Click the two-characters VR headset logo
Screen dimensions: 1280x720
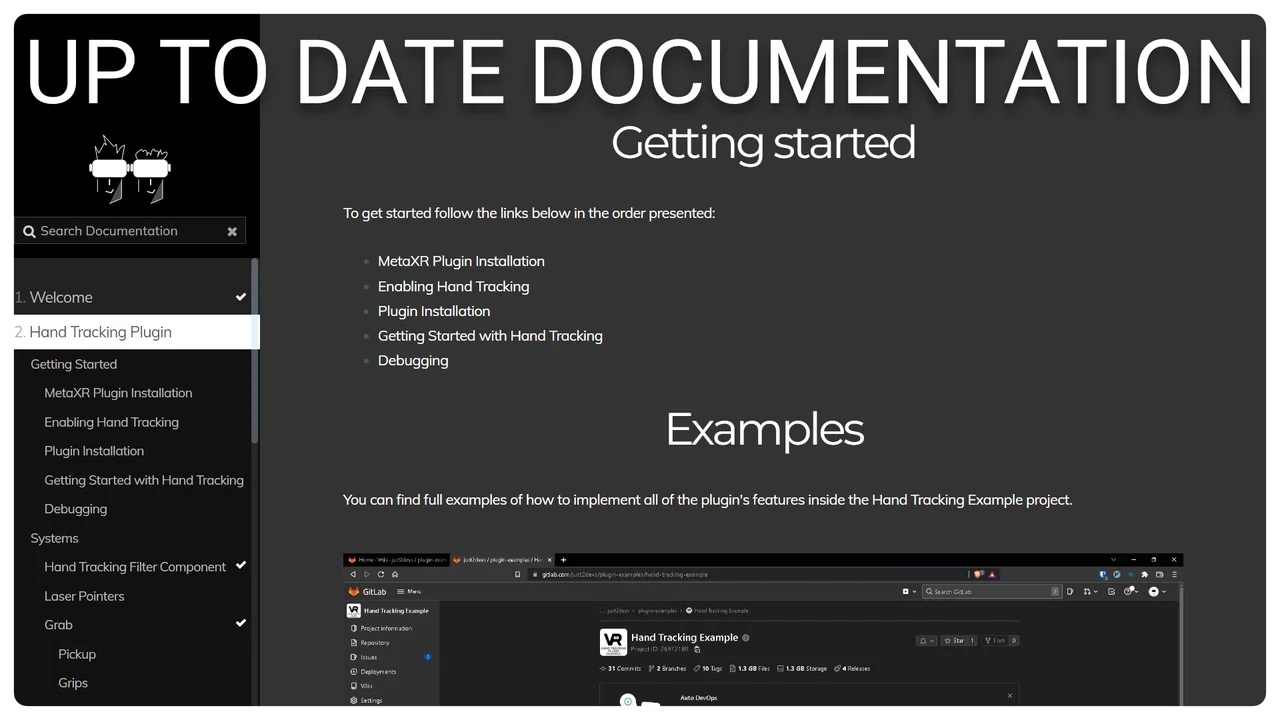[x=130, y=170]
